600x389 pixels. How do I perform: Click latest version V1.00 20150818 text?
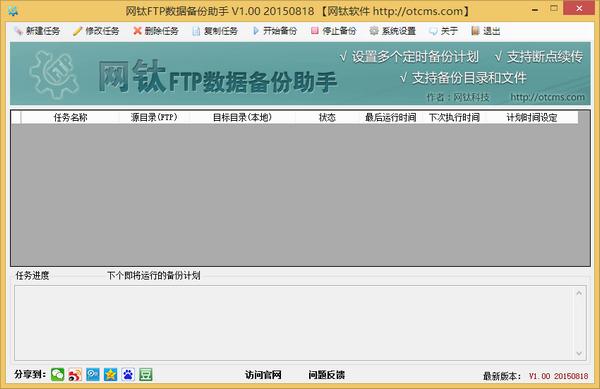pyautogui.click(x=558, y=376)
